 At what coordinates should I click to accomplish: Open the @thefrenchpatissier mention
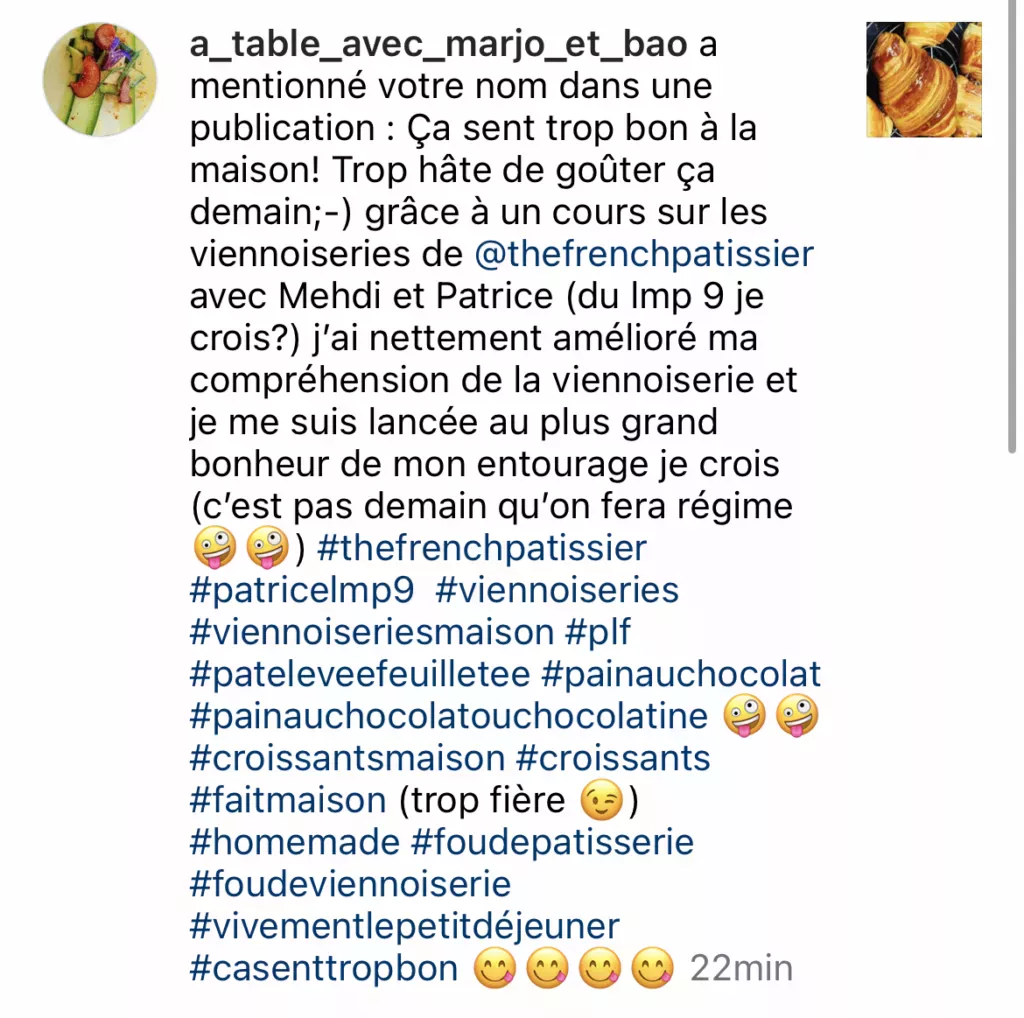[644, 254]
